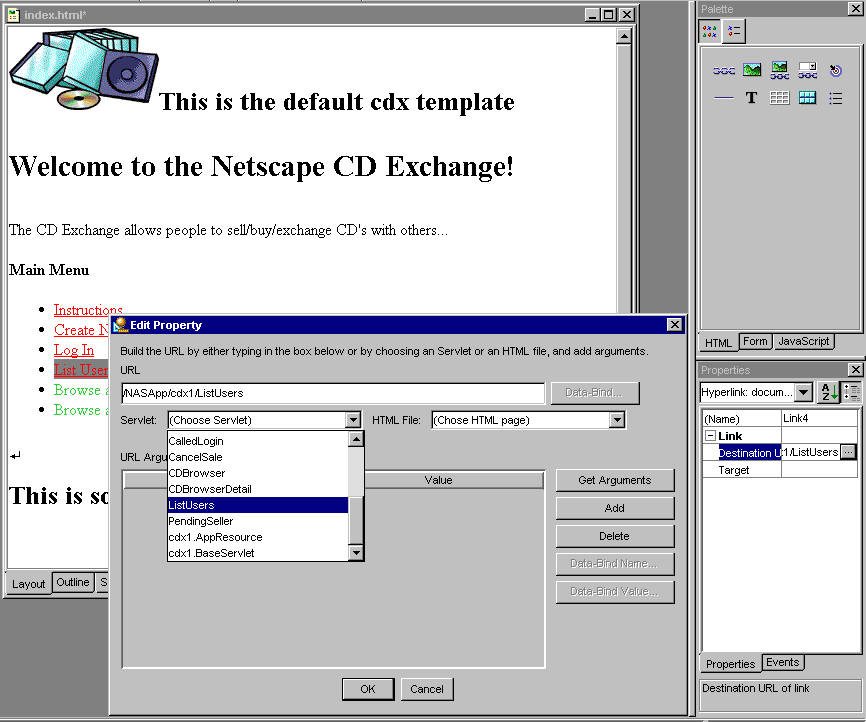Open Destination URL ellipsis editor button
This screenshot has width=866, height=722.
tap(848, 452)
